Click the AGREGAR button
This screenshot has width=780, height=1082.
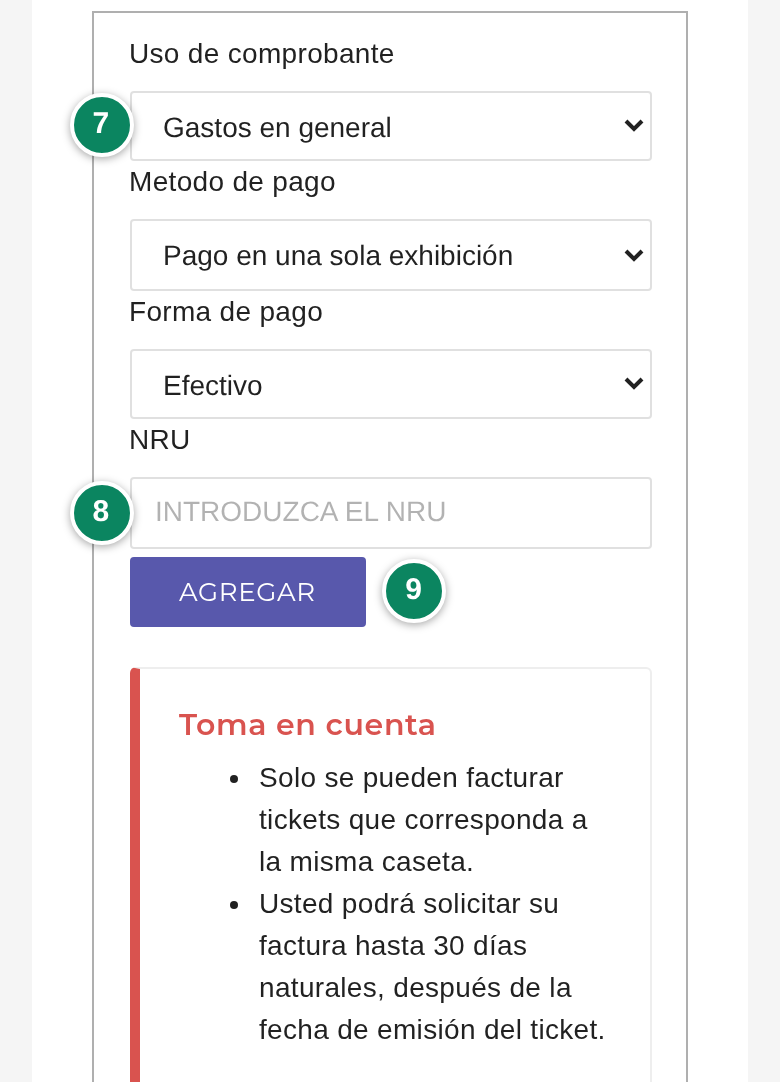tap(248, 592)
